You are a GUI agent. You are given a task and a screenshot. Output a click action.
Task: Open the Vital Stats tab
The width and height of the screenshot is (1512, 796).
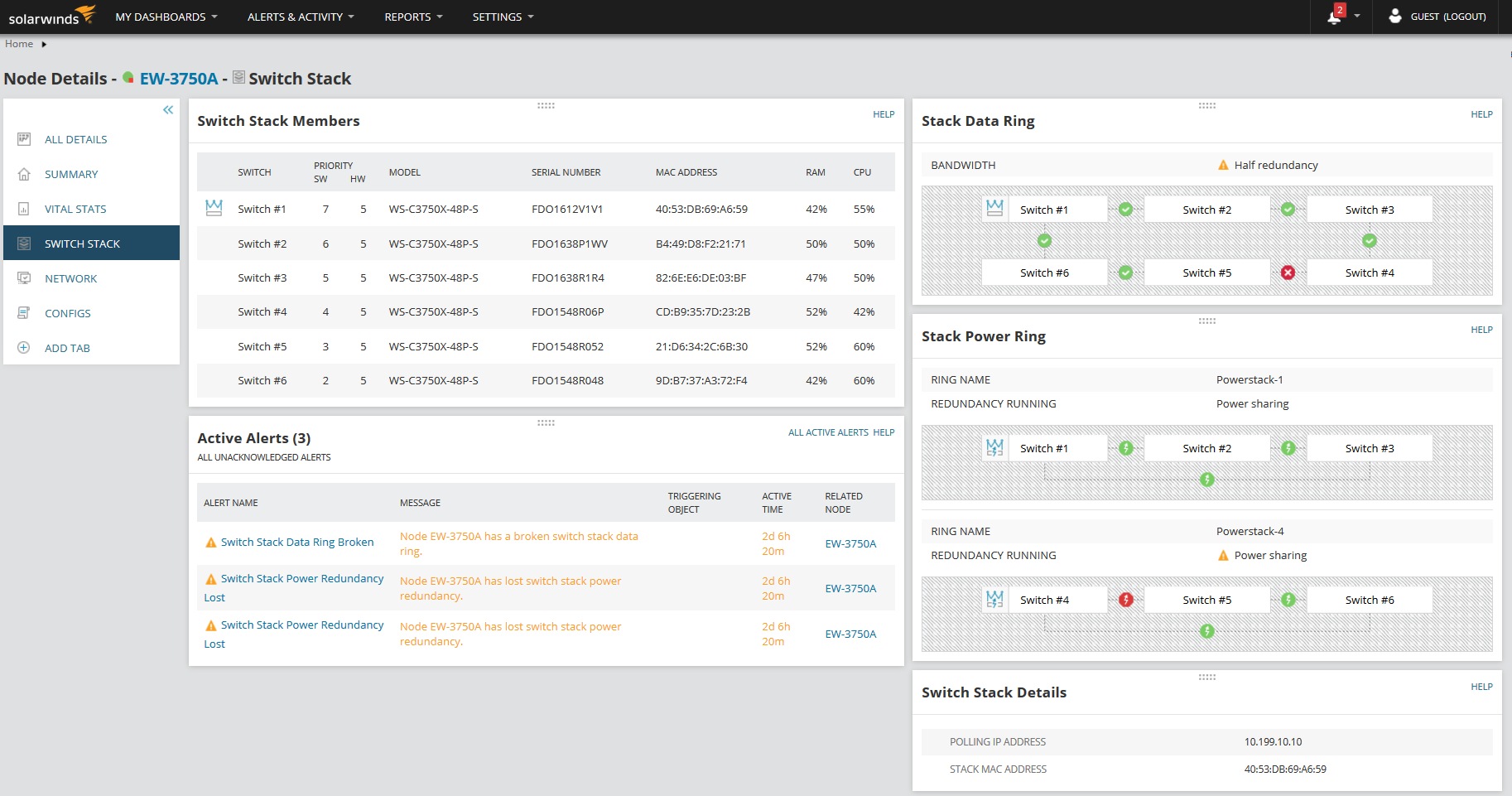(75, 209)
